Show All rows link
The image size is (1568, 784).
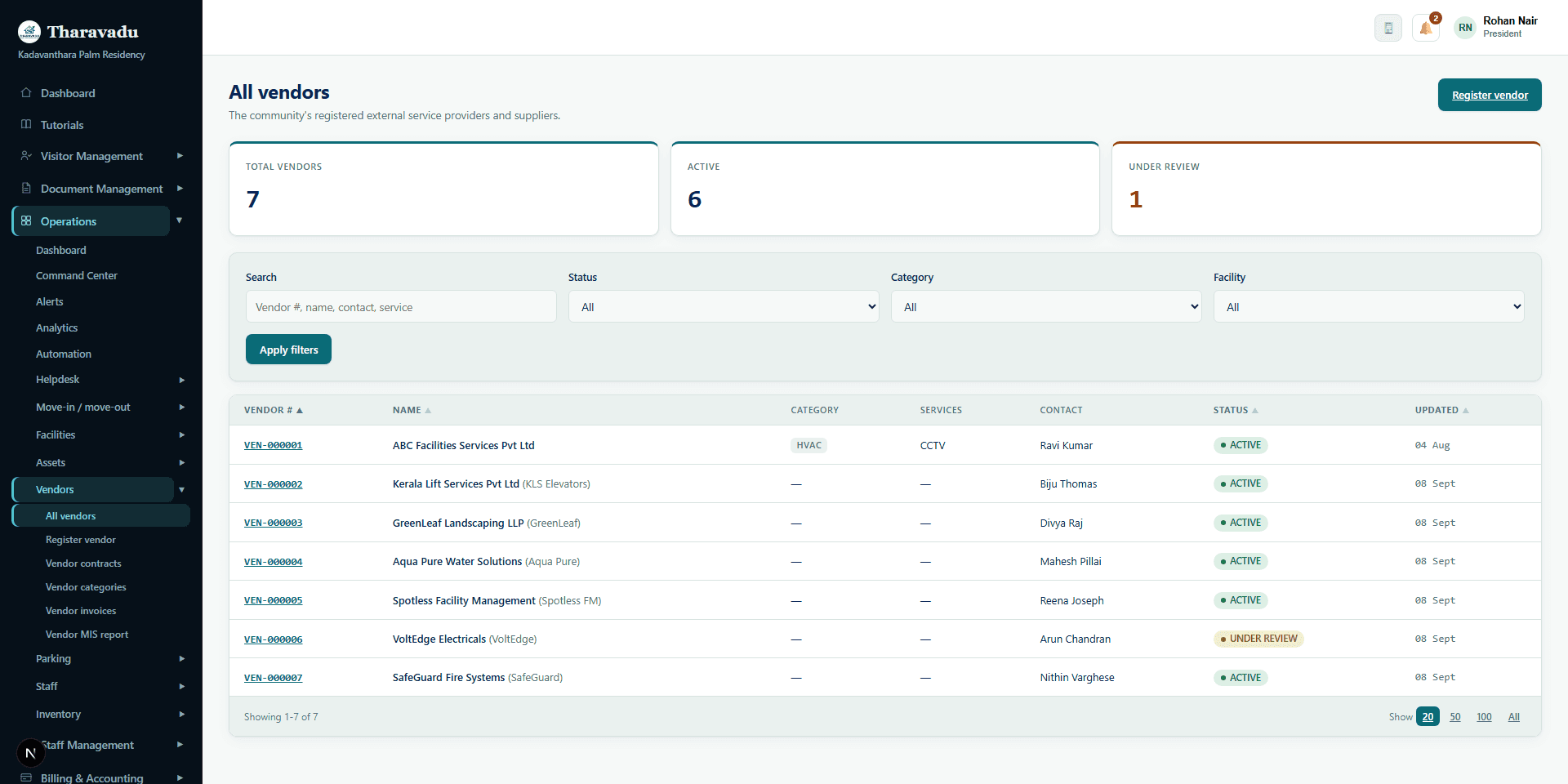pyautogui.click(x=1513, y=717)
